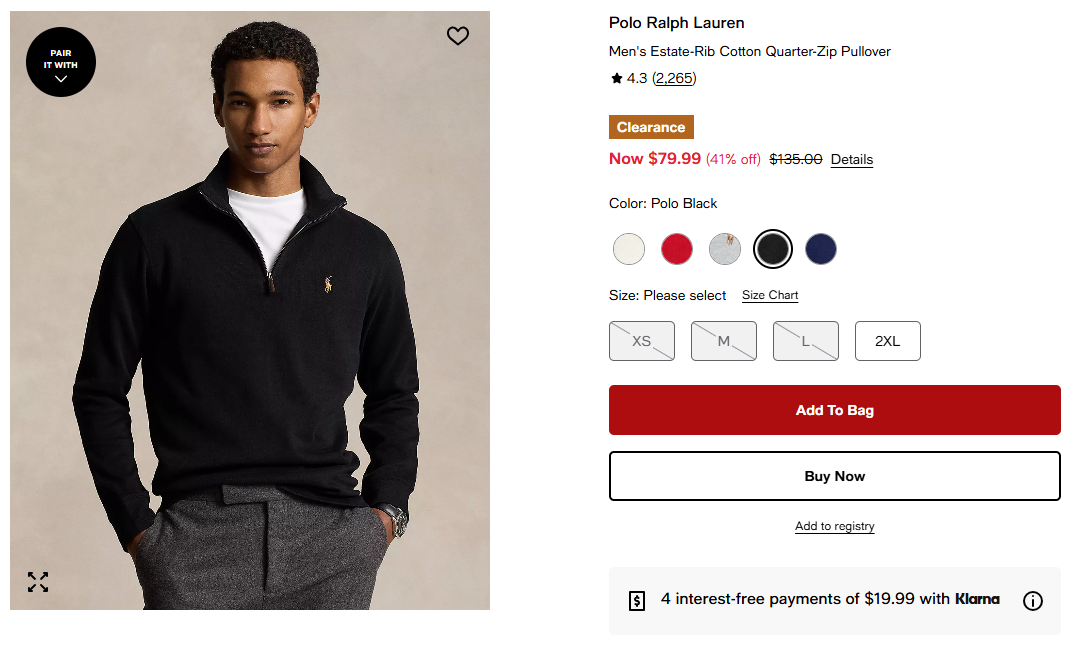Click the Klarna dollar payment icon
1078x656 pixels.
(637, 601)
